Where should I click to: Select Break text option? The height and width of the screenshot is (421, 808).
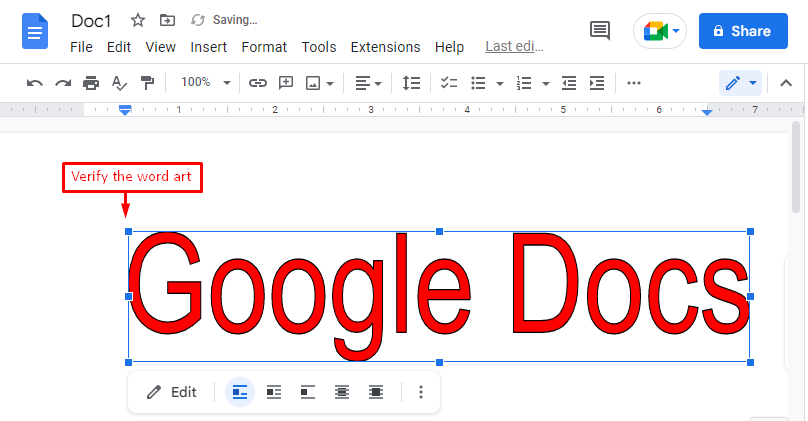click(x=308, y=392)
